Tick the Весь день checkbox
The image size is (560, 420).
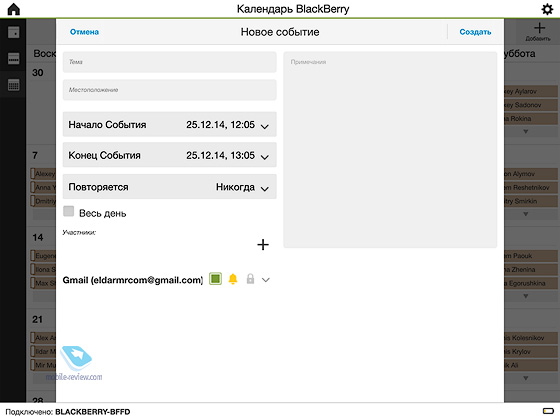pos(69,211)
